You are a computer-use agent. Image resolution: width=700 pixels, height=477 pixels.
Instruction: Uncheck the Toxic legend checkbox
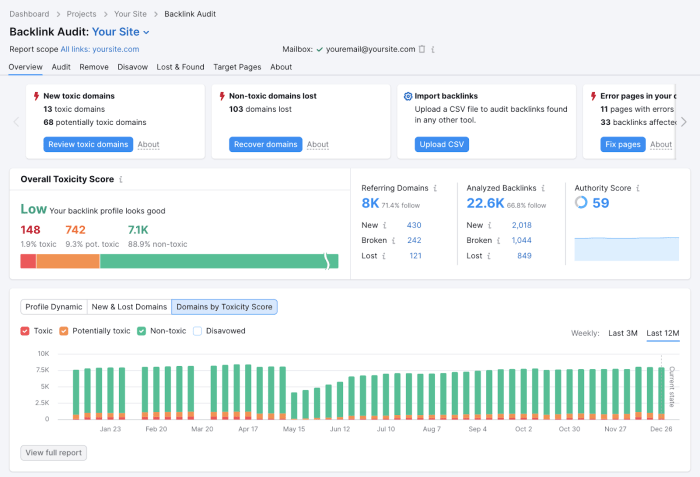click(25, 331)
